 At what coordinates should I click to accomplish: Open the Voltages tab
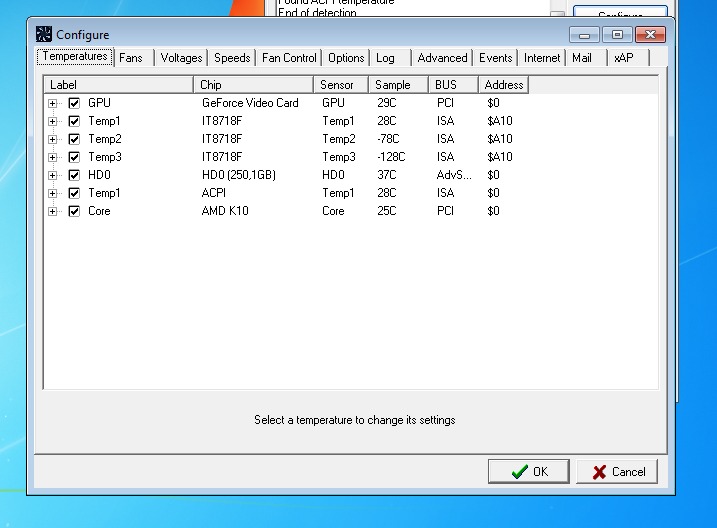pos(181,58)
